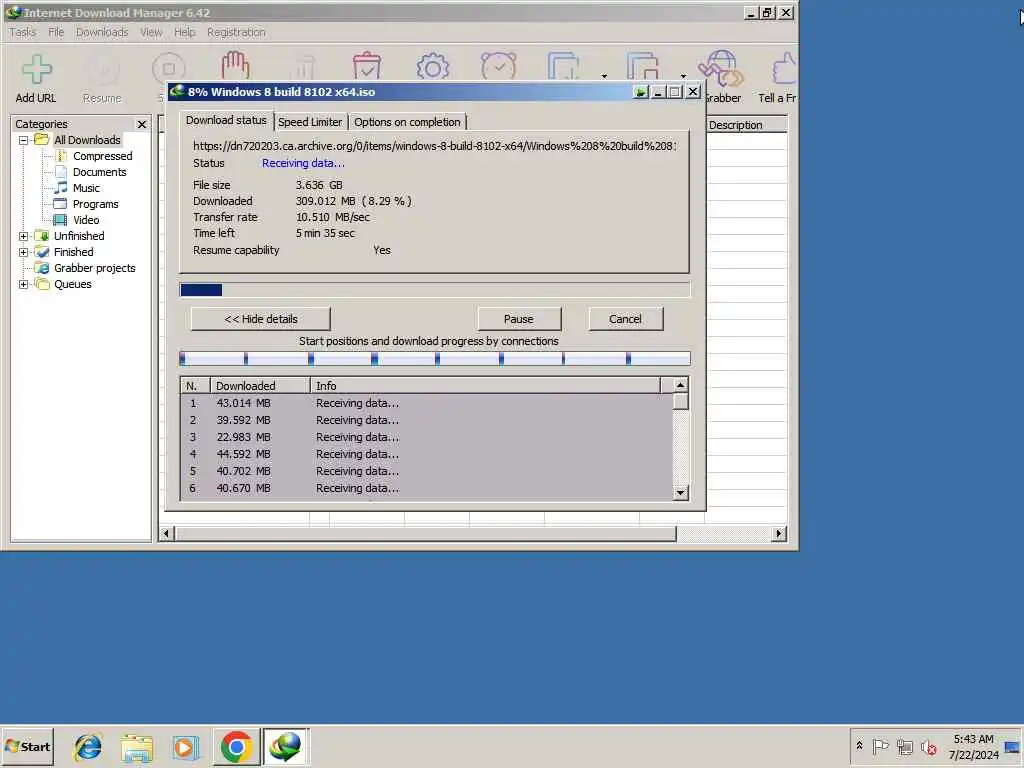The height and width of the screenshot is (768, 1024).
Task: Click the download progress bar
Action: [434, 289]
